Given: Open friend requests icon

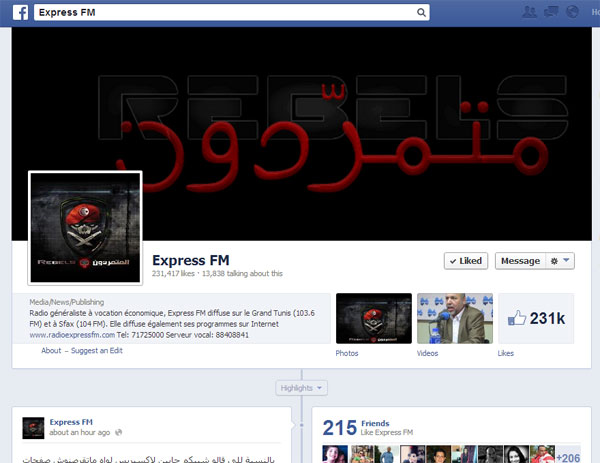Looking at the screenshot, I should (x=529, y=12).
